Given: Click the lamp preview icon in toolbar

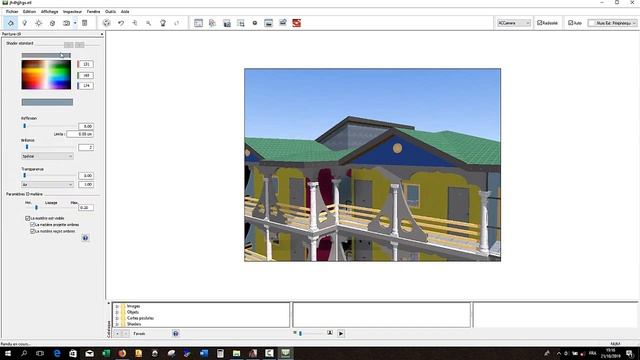Looking at the screenshot, I should click(x=163, y=23).
